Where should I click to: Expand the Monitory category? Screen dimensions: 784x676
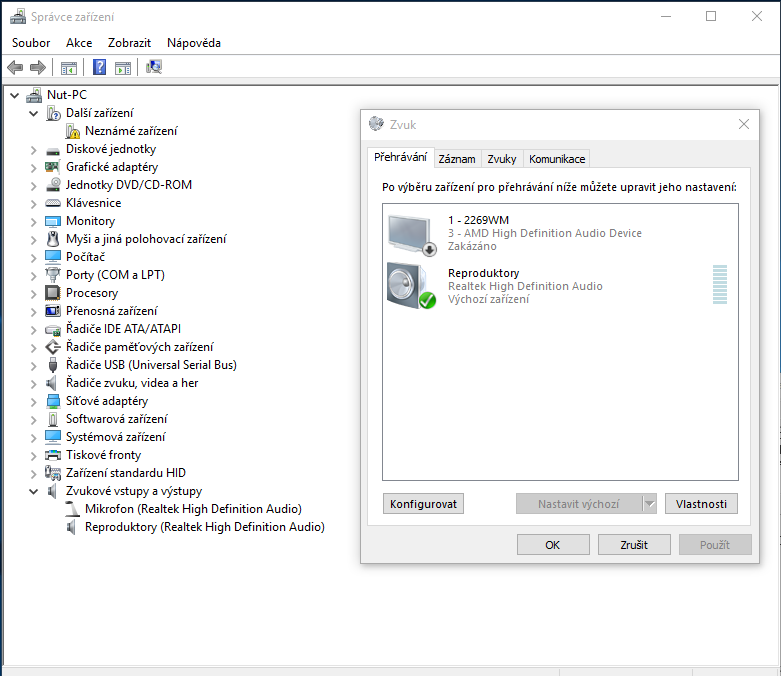coord(34,222)
